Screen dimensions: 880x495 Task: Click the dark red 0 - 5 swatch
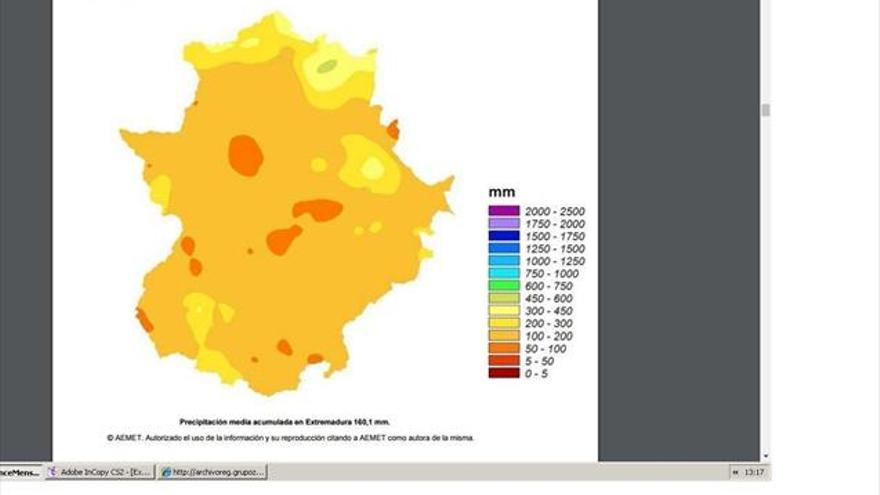[503, 373]
